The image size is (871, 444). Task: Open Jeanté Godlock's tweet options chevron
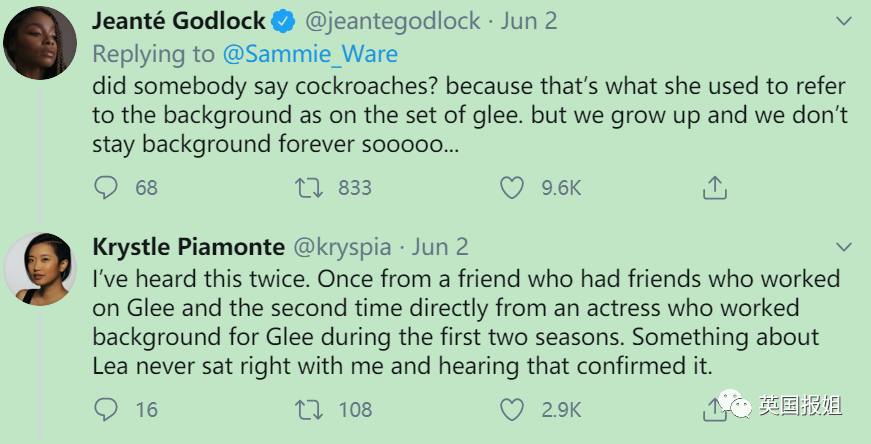pyautogui.click(x=845, y=22)
